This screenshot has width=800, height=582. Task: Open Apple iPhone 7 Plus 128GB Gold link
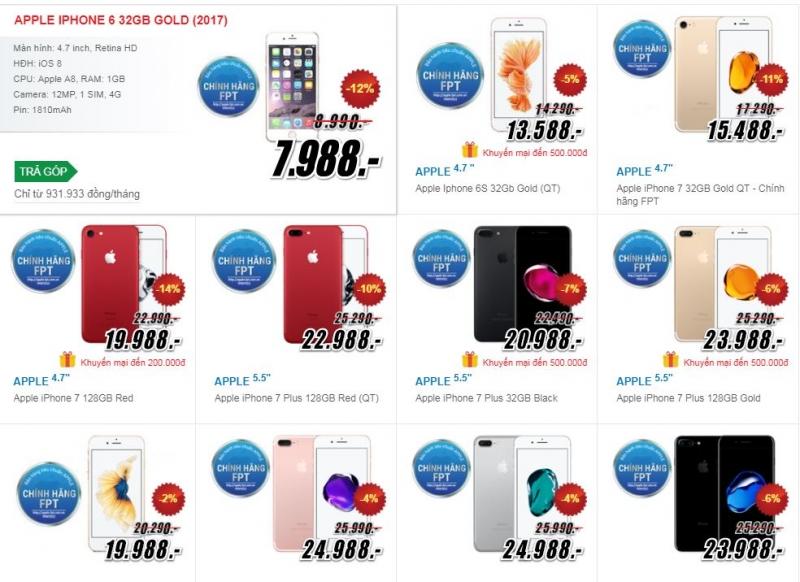(x=688, y=398)
